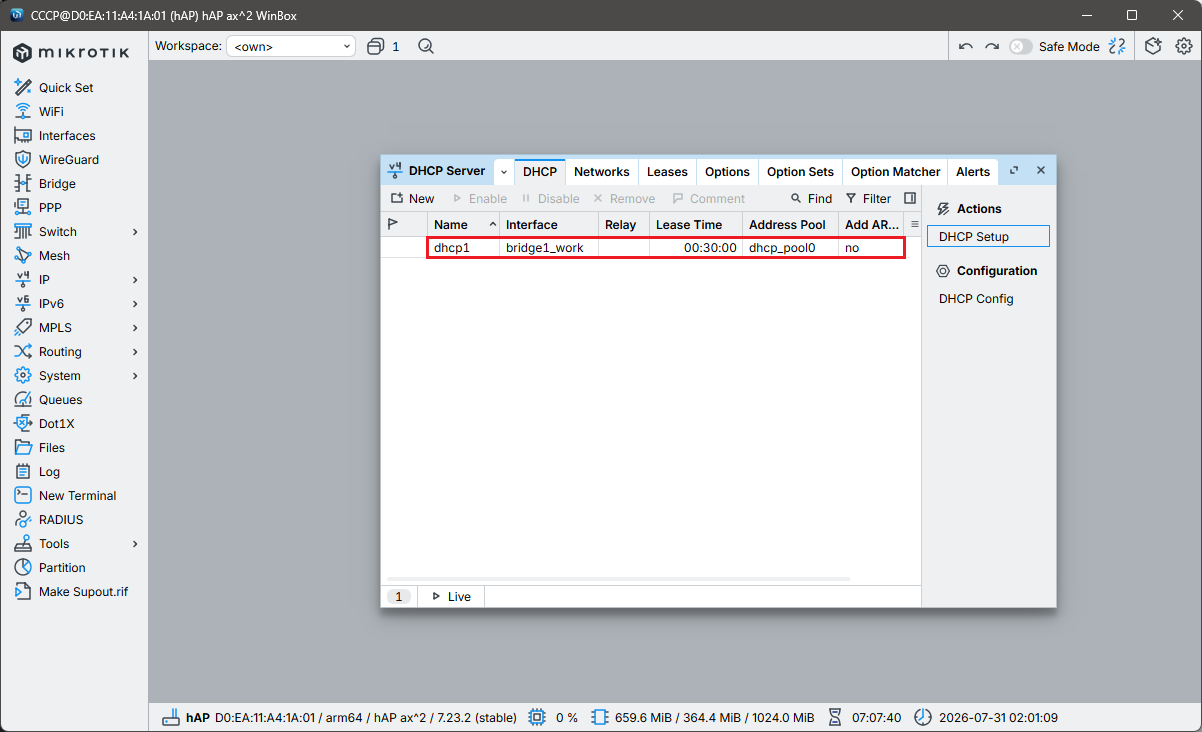1202x732 pixels.
Task: Click the dhcp_pool0 cell
Action: click(790, 247)
